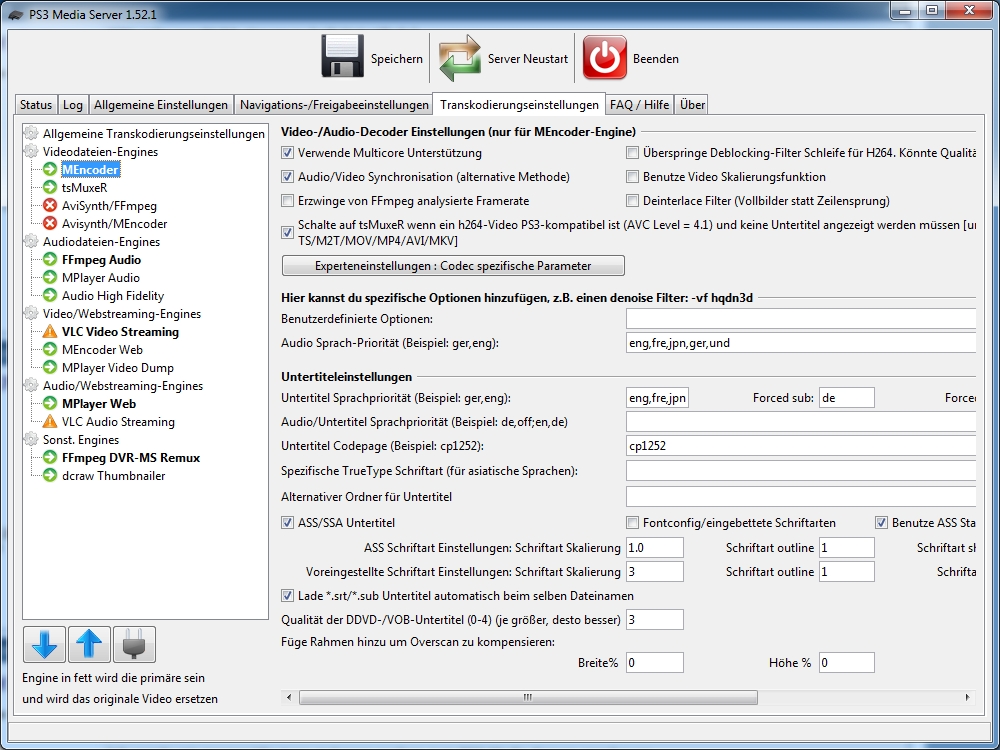
Task: Click the scrollbar left arrow
Action: (289, 698)
